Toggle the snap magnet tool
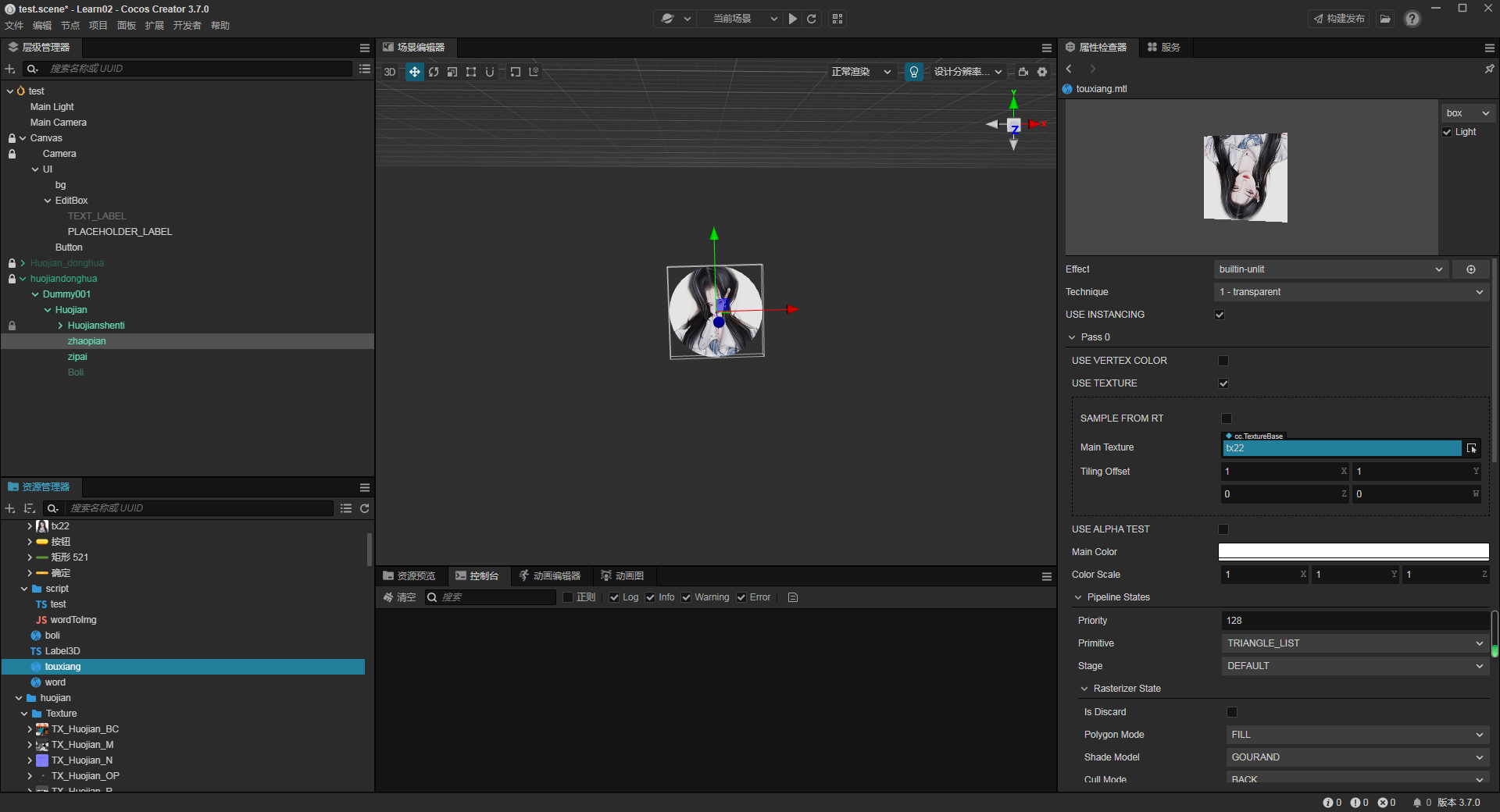1500x812 pixels. tap(490, 72)
